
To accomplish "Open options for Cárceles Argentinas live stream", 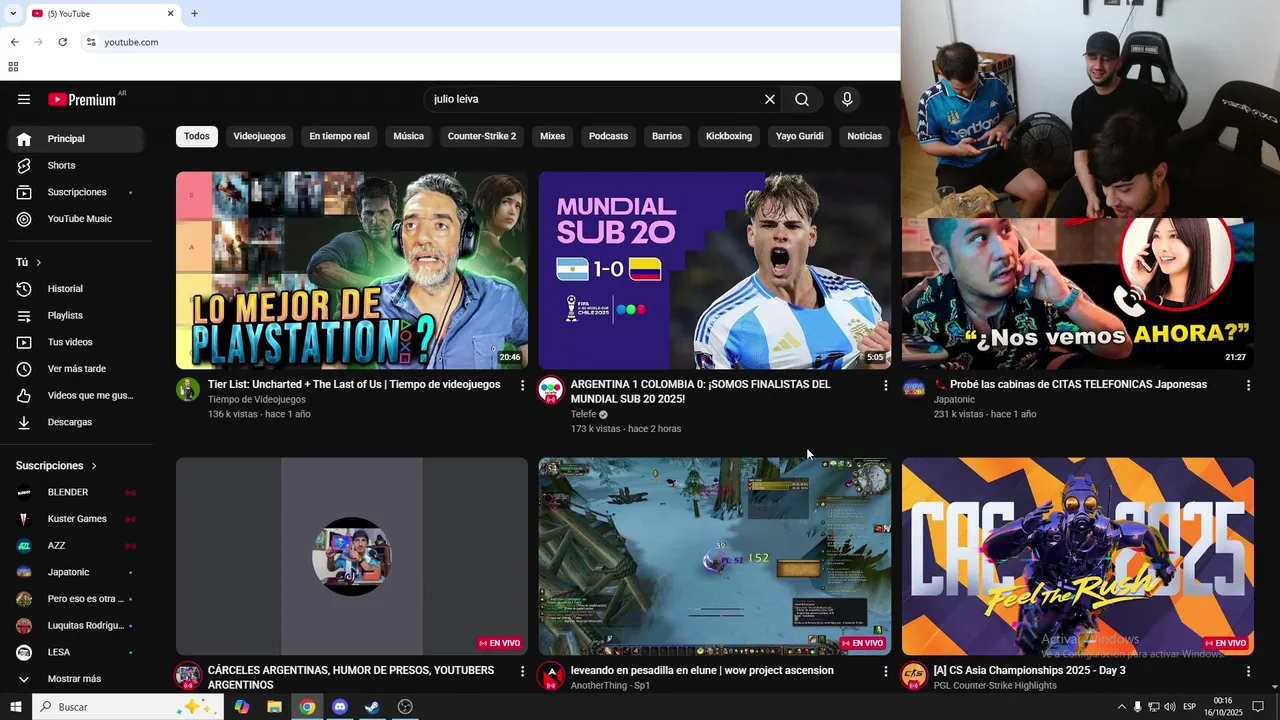I will pyautogui.click(x=522, y=671).
